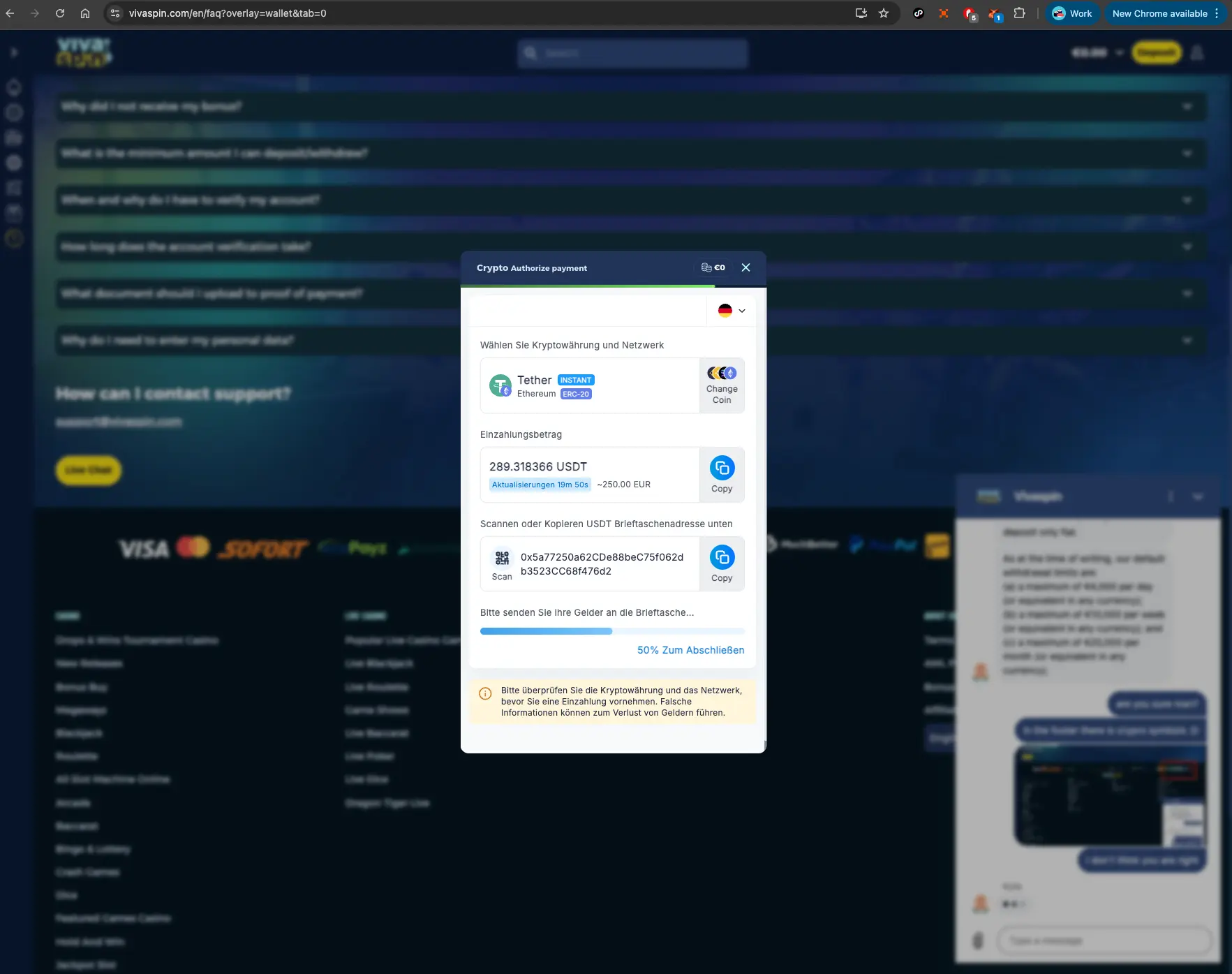Click the warning info icon
The height and width of the screenshot is (974, 1232).
pyautogui.click(x=485, y=693)
